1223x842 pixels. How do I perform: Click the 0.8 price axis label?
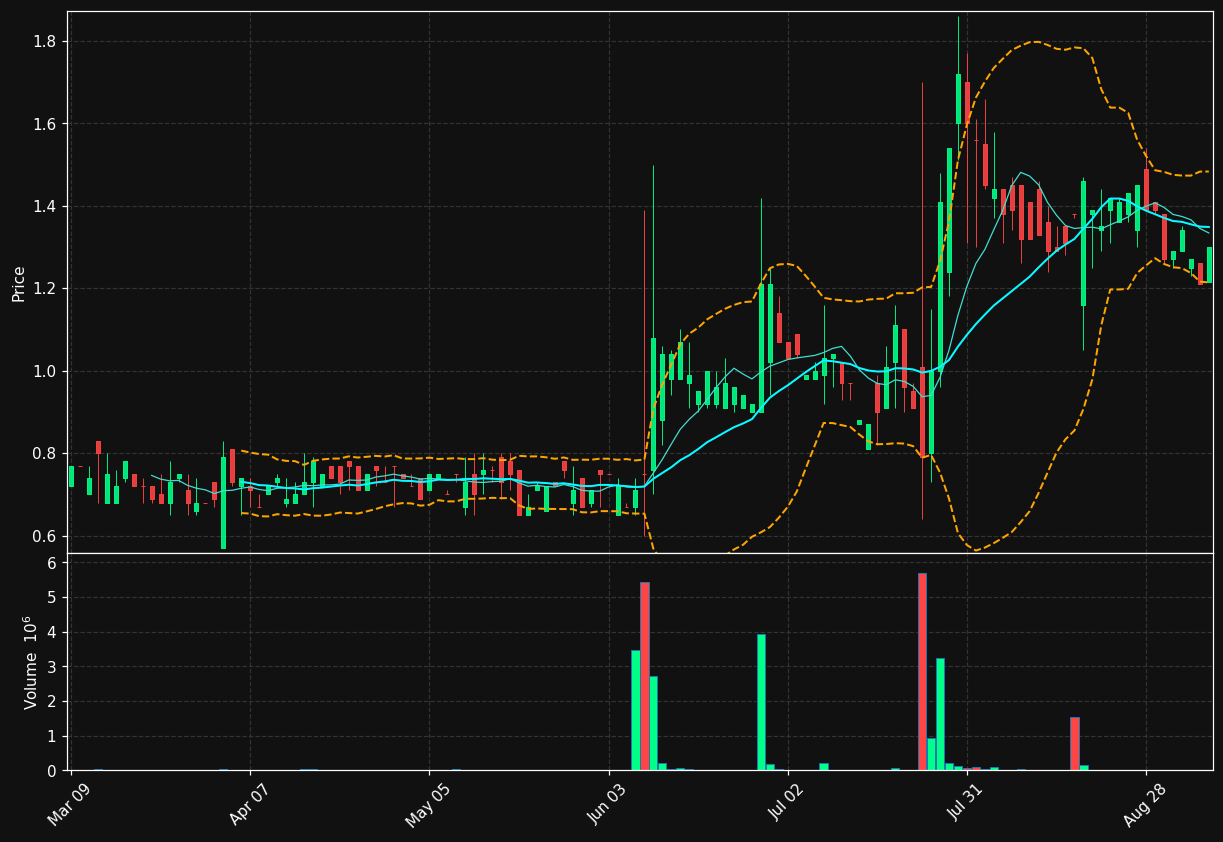tap(47, 454)
